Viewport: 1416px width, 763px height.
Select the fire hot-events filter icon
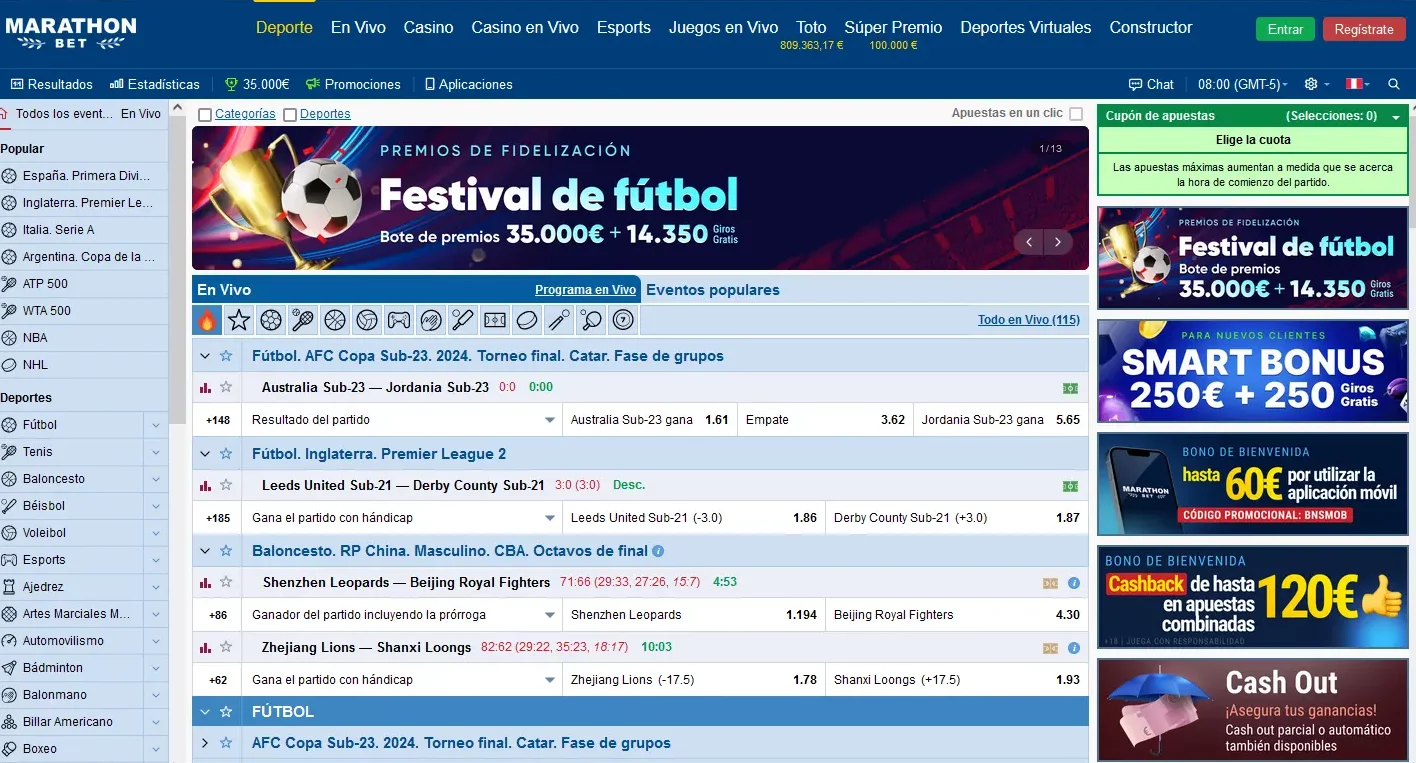point(207,320)
